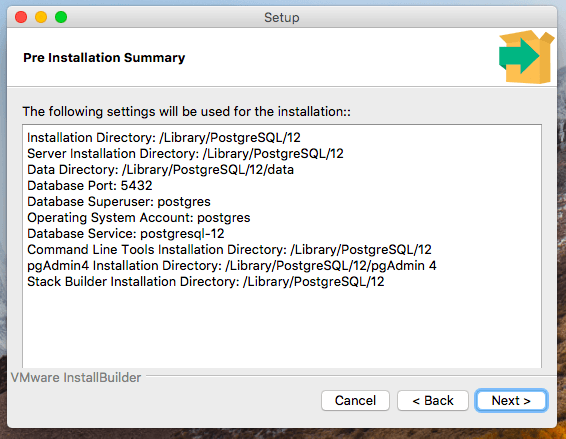
Task: Click the Setup title bar text
Action: 282,17
